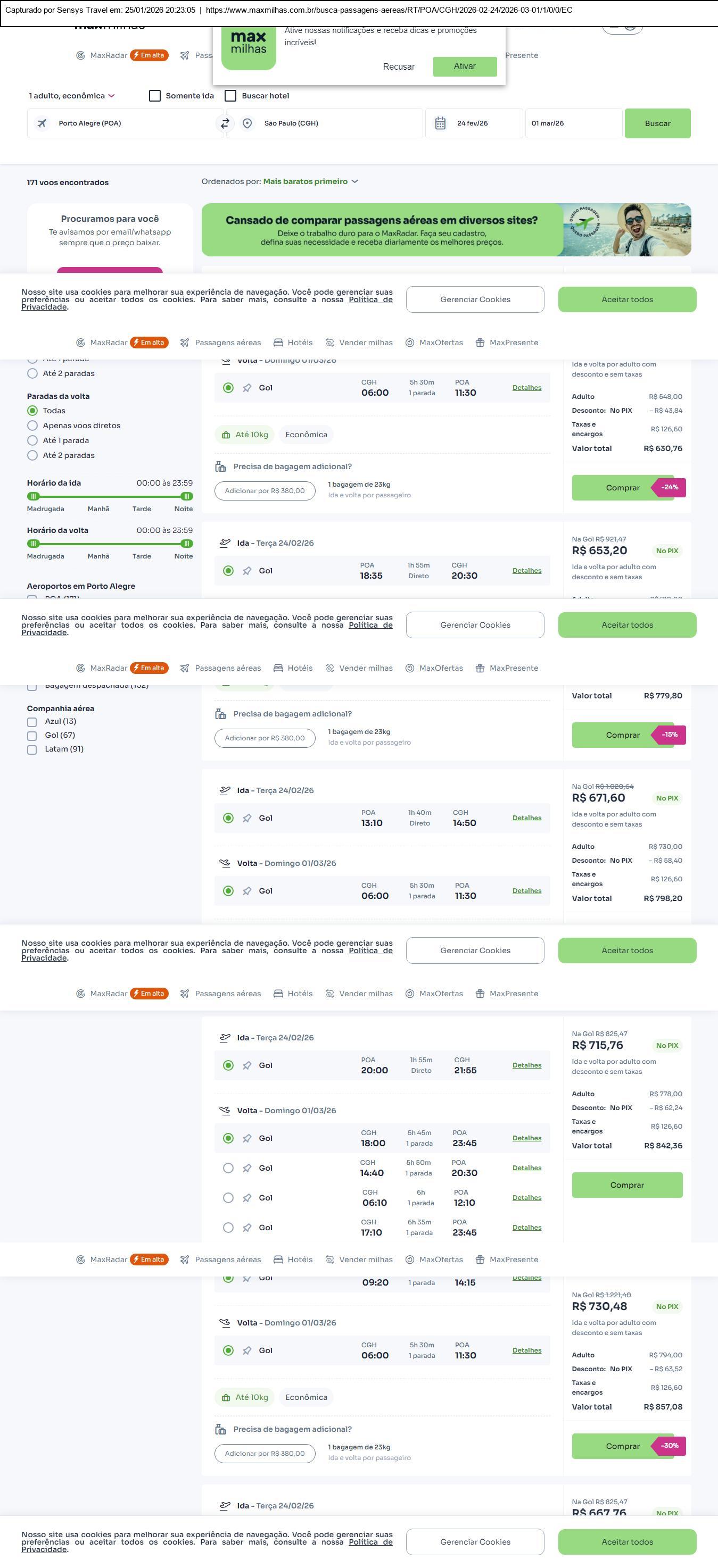Screen dimensions: 718x1568
Task: Click the green "Buscar" search button
Action: [657, 123]
